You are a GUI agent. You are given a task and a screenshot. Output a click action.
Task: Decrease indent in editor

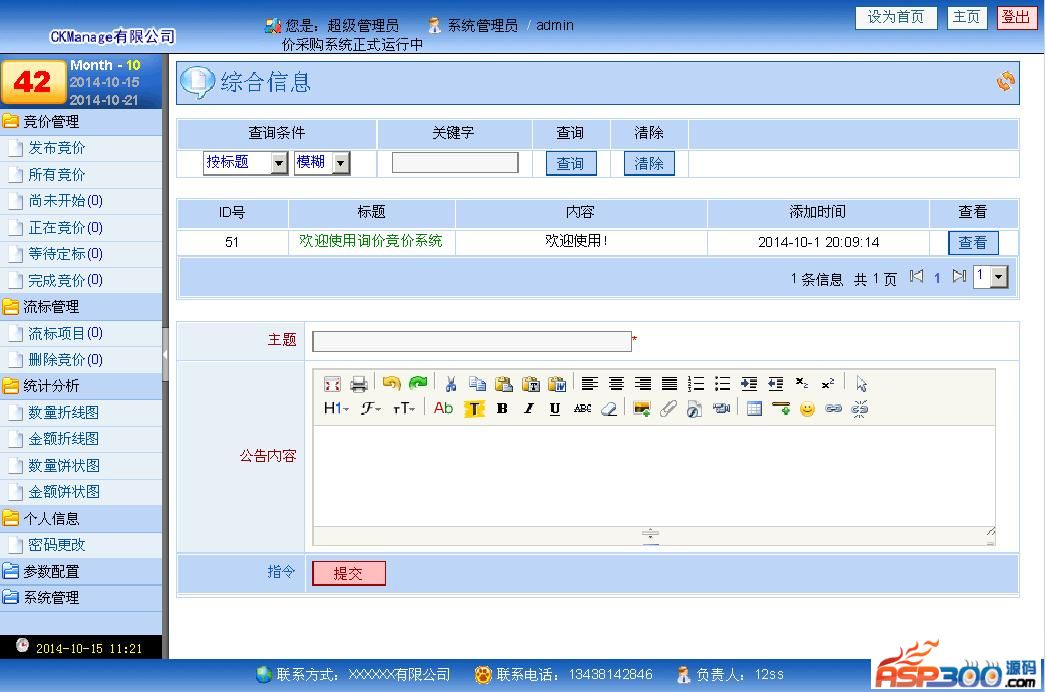point(775,384)
